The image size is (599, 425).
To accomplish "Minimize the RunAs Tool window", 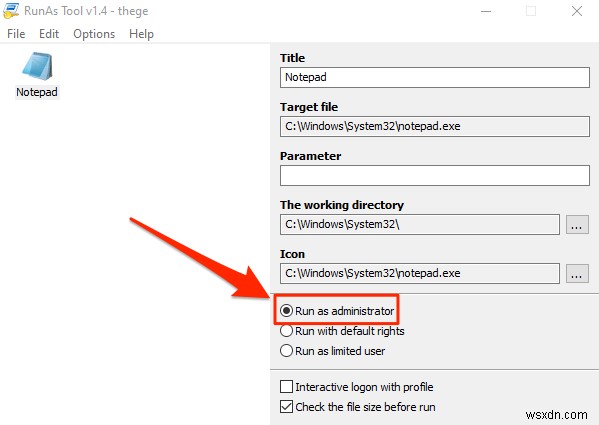I will [x=486, y=11].
